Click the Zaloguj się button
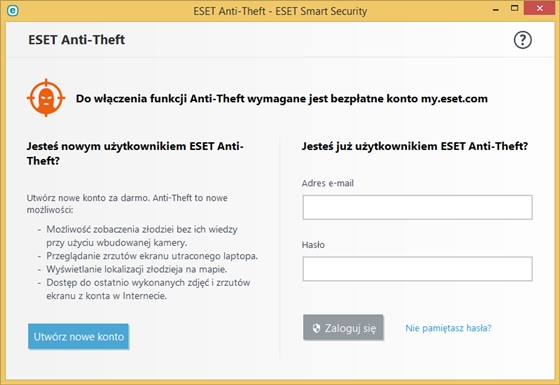560x385 pixels. tap(343, 328)
